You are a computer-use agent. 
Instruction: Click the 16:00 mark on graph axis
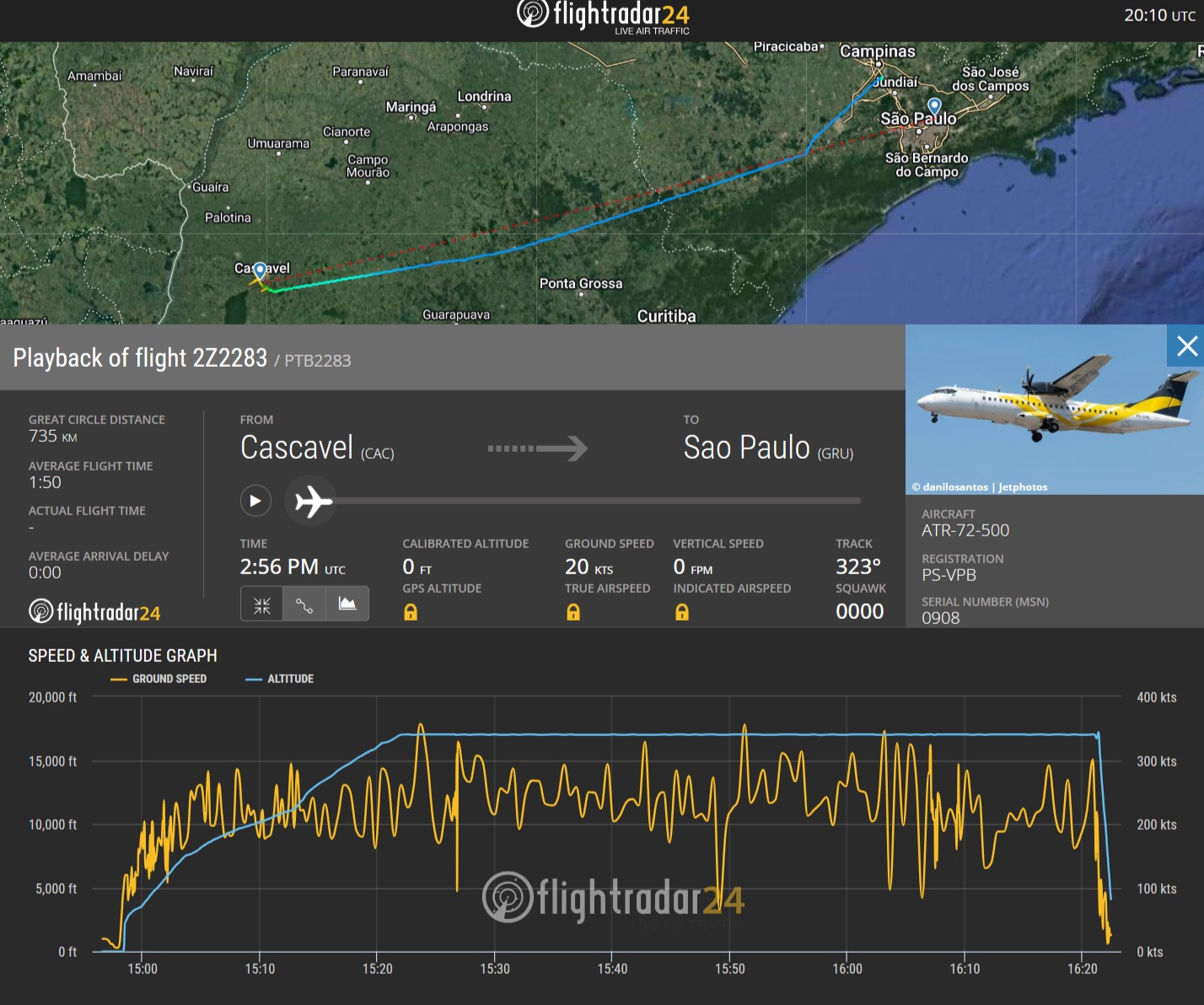click(847, 969)
